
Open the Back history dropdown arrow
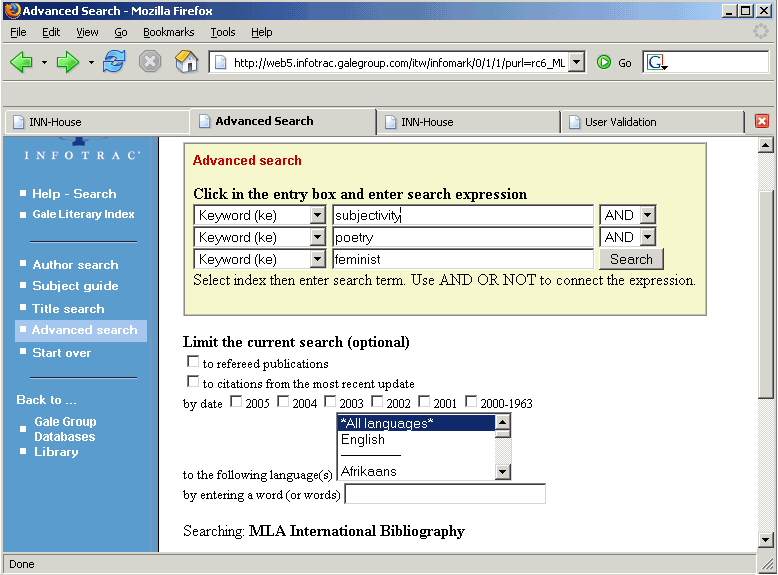click(x=44, y=63)
